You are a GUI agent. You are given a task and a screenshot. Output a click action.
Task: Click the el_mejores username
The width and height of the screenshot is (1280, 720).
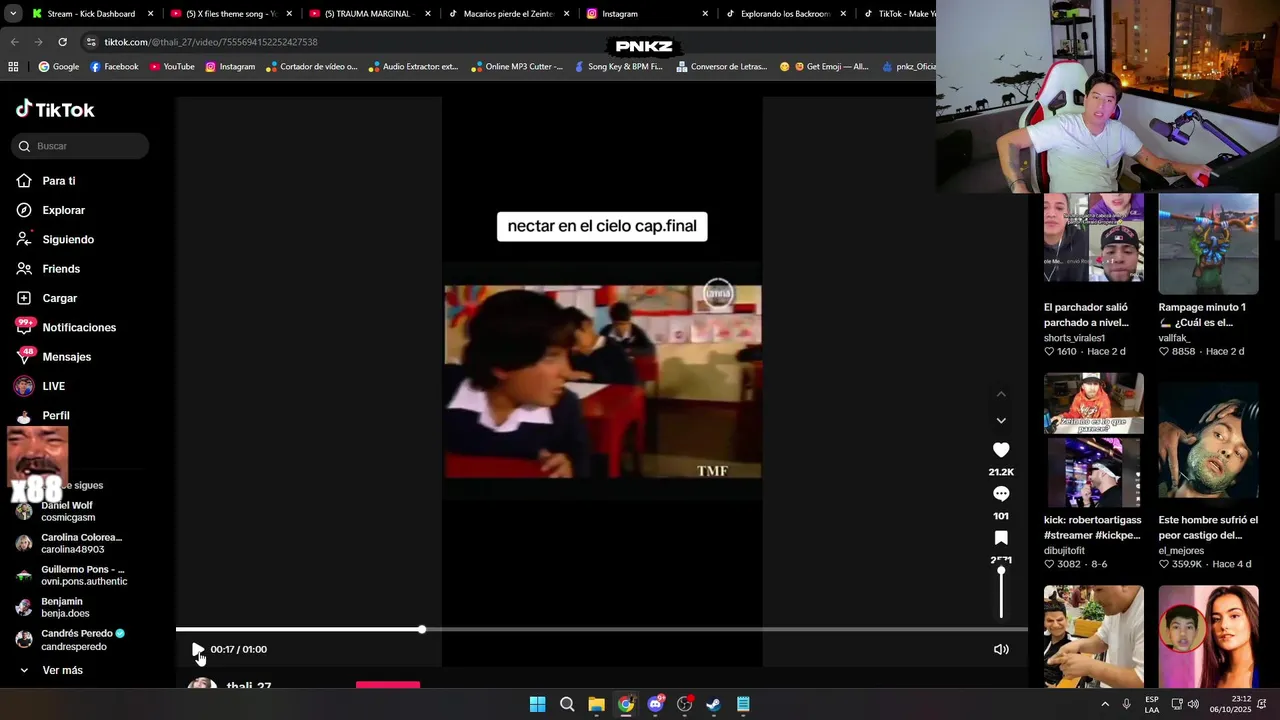[x=1181, y=551]
